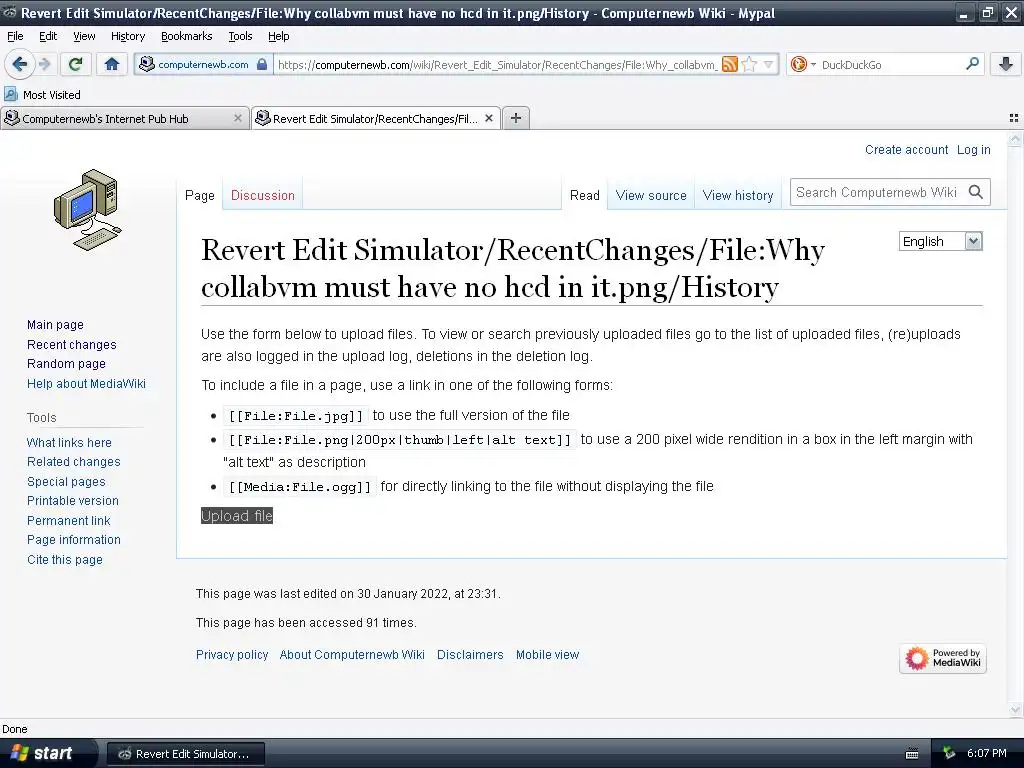Open Help about MediaWiki link

tap(86, 383)
